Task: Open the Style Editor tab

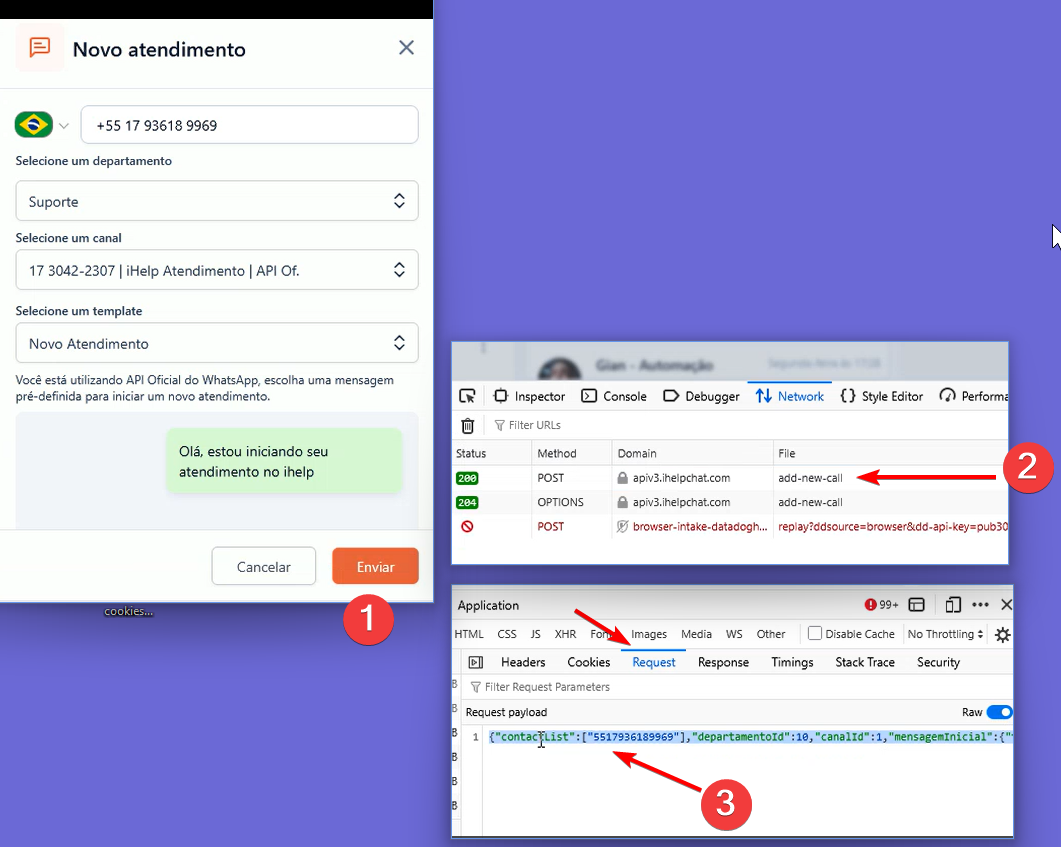Action: point(882,396)
